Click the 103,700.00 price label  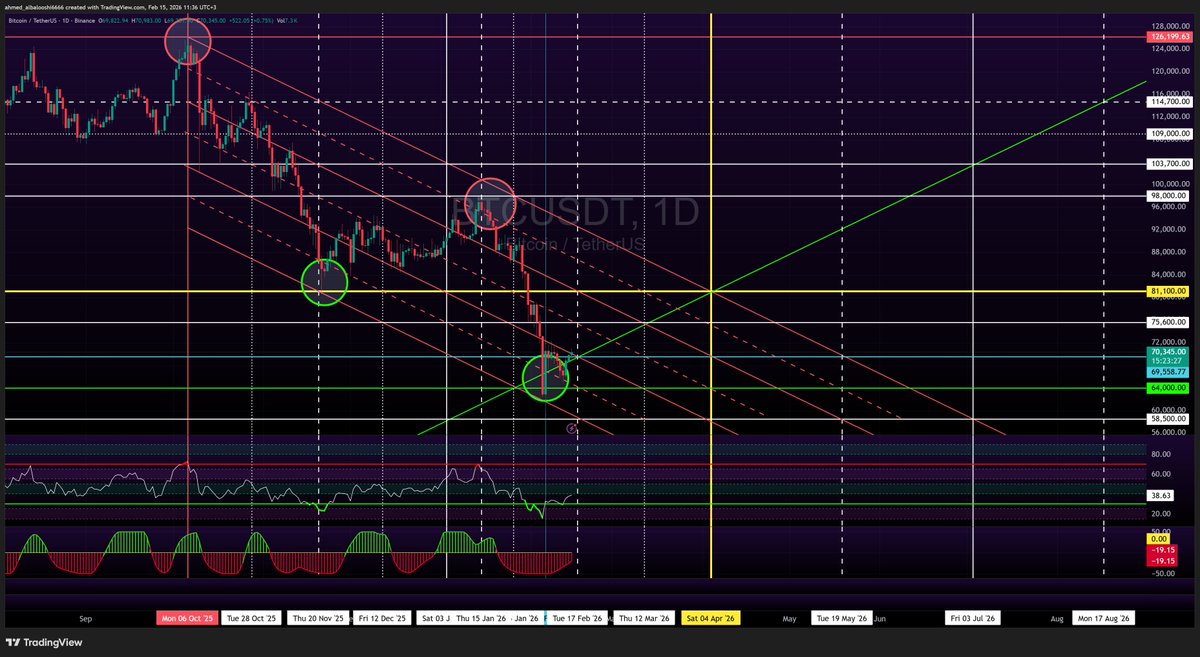pyautogui.click(x=1168, y=163)
